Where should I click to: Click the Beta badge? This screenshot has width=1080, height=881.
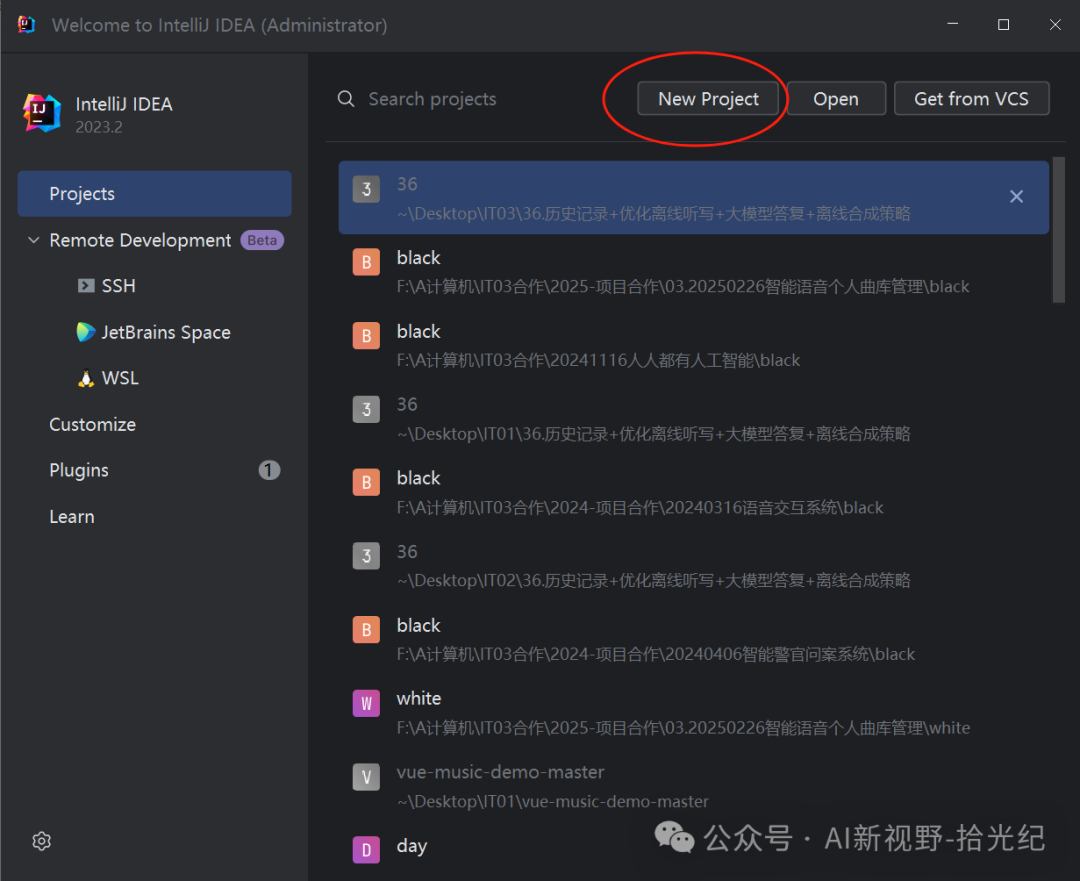[x=262, y=240]
